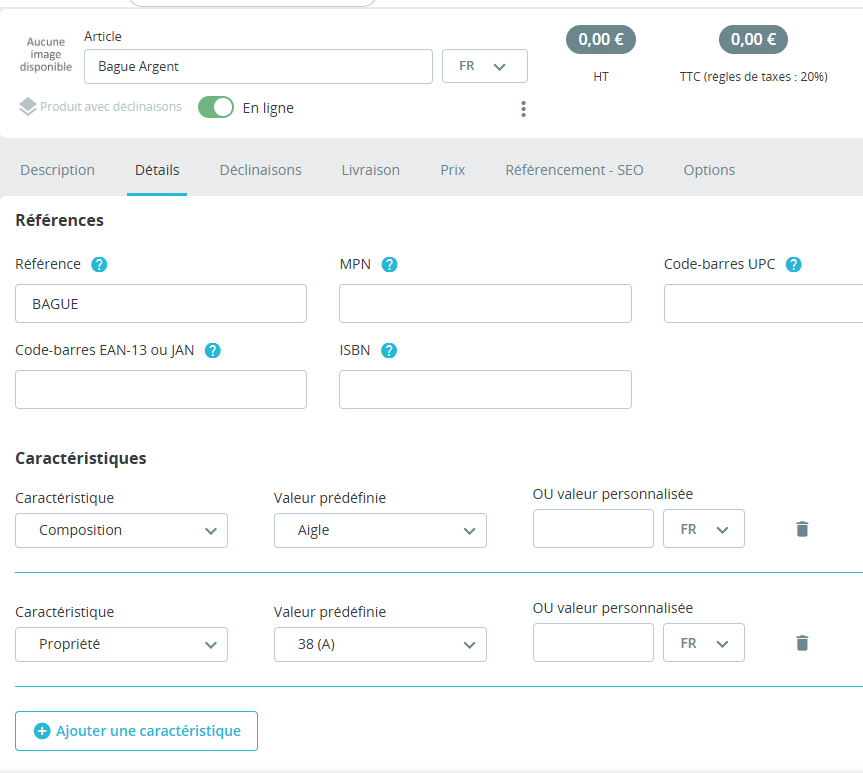
Task: Switch to Référencement - SEO tab
Action: pos(574,170)
